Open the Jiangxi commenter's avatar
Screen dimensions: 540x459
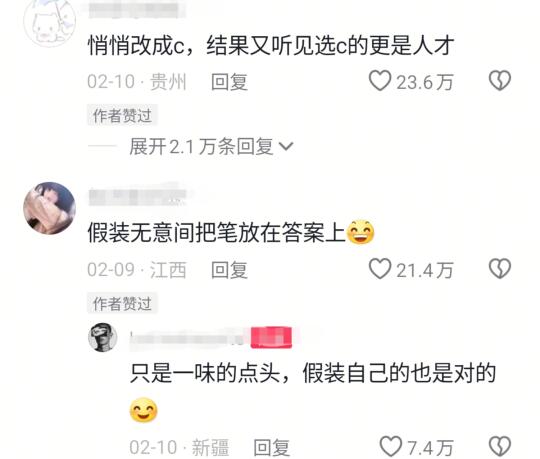pyautogui.click(x=50, y=208)
